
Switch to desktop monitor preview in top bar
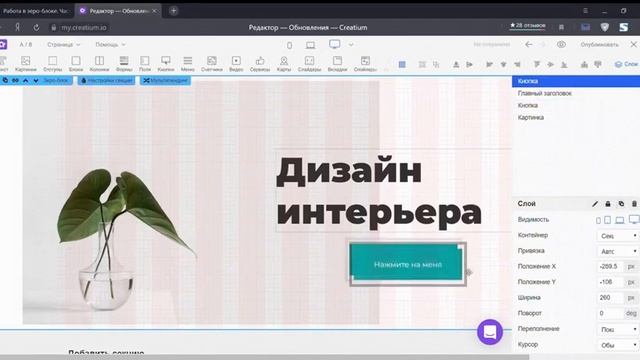pos(335,44)
